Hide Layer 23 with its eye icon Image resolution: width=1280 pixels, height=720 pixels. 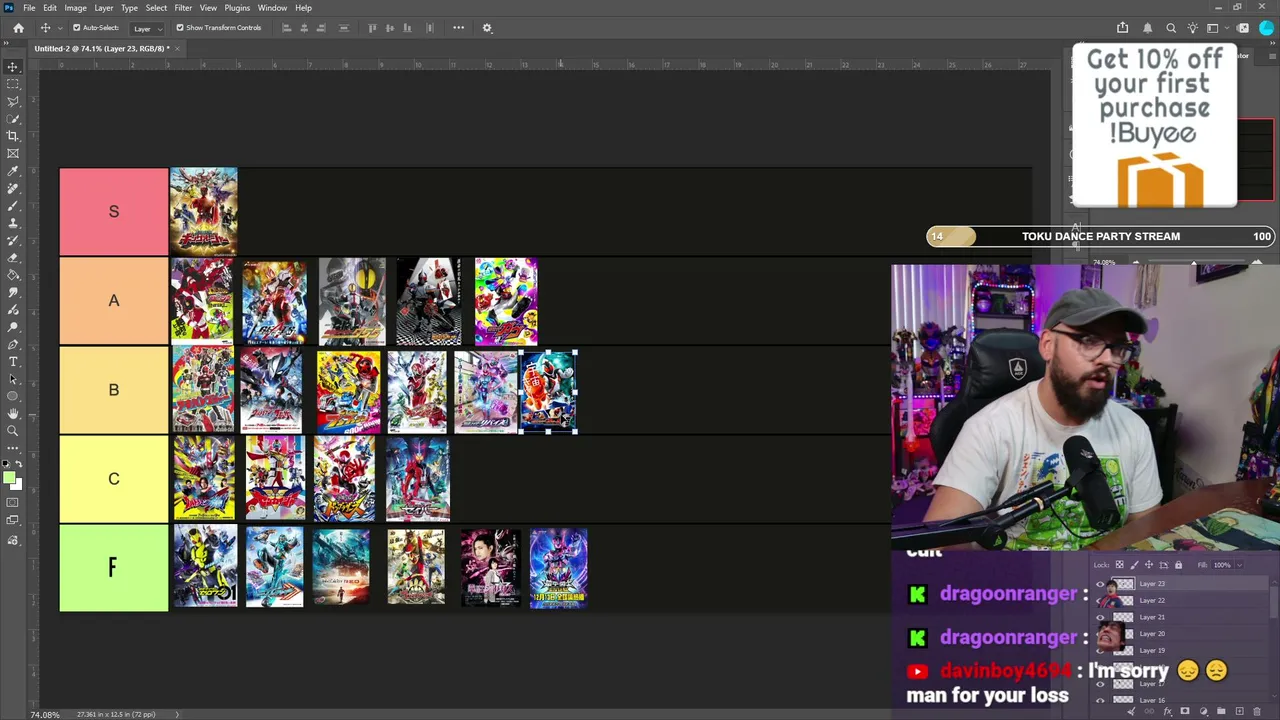1101,584
